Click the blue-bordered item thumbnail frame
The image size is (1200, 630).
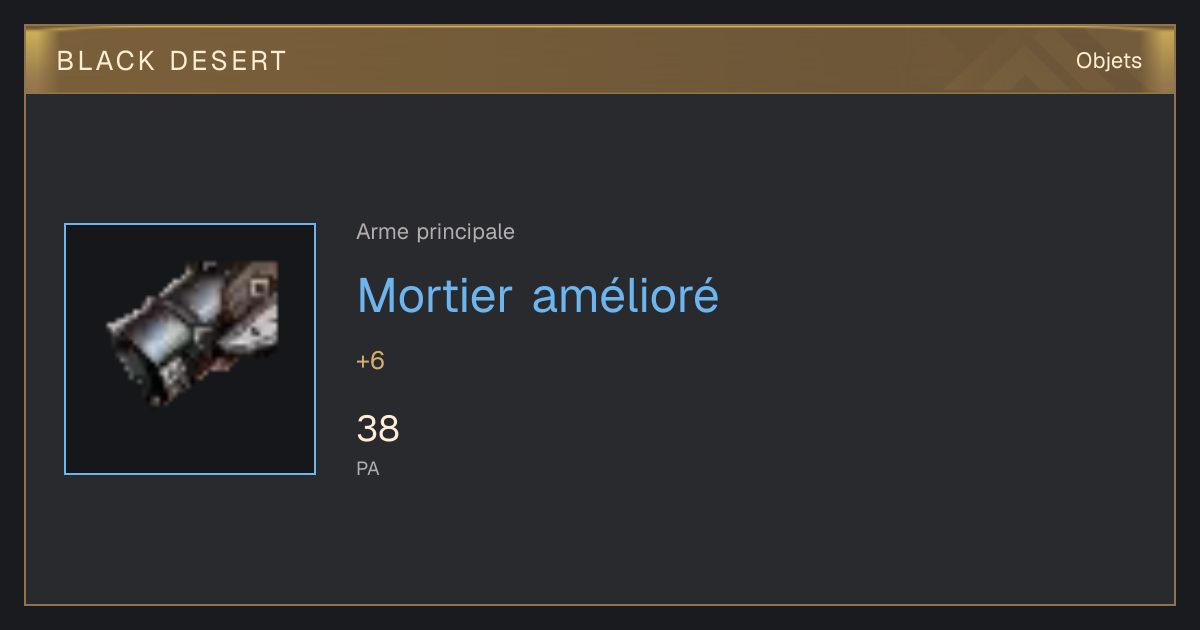pyautogui.click(x=190, y=349)
